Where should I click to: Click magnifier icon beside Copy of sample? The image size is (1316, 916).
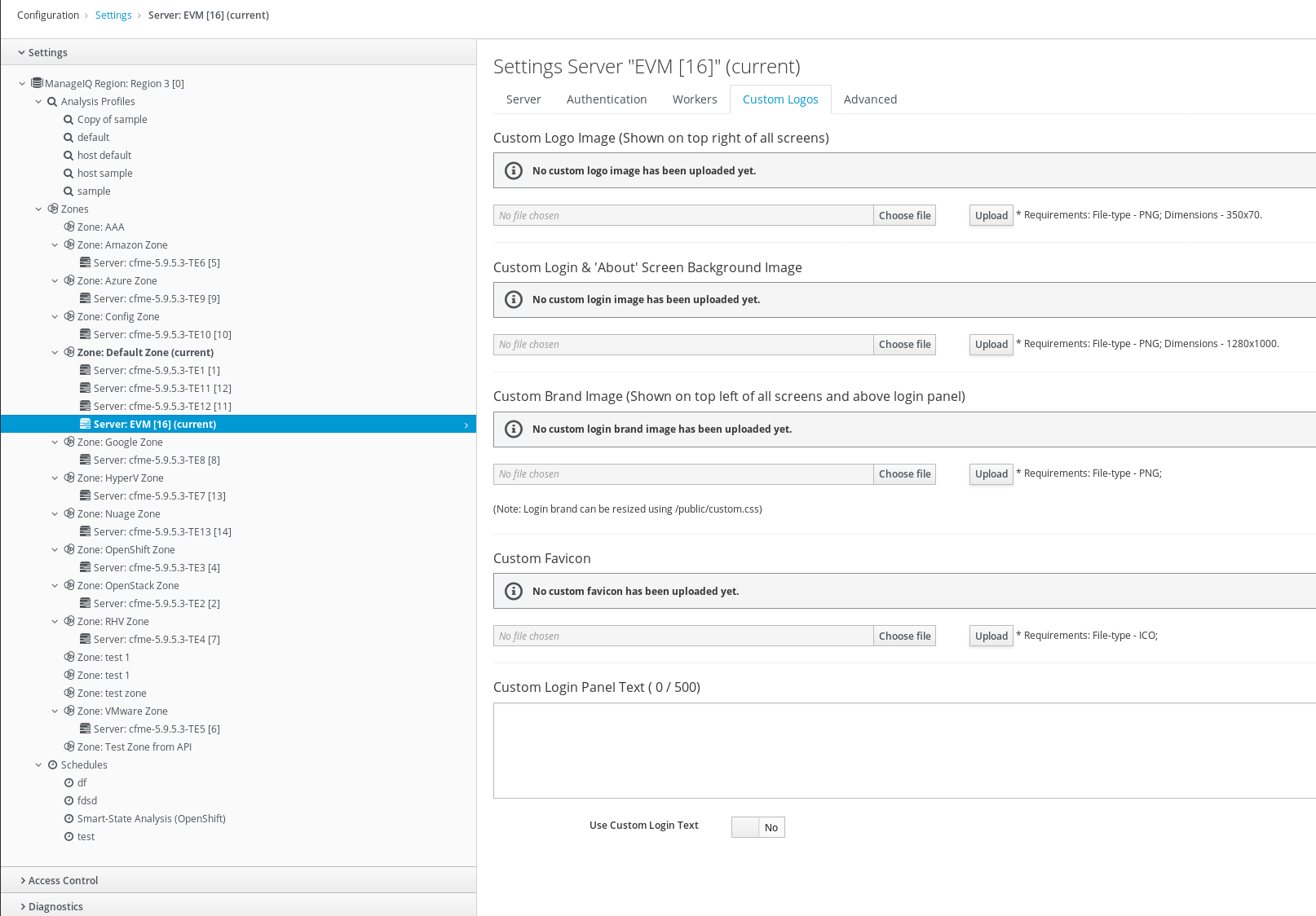[68, 120]
